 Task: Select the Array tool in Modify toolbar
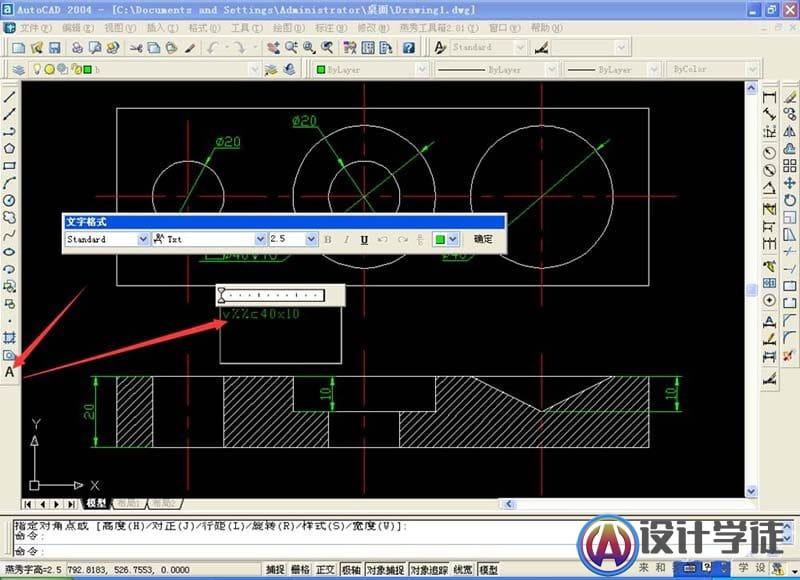tap(790, 166)
